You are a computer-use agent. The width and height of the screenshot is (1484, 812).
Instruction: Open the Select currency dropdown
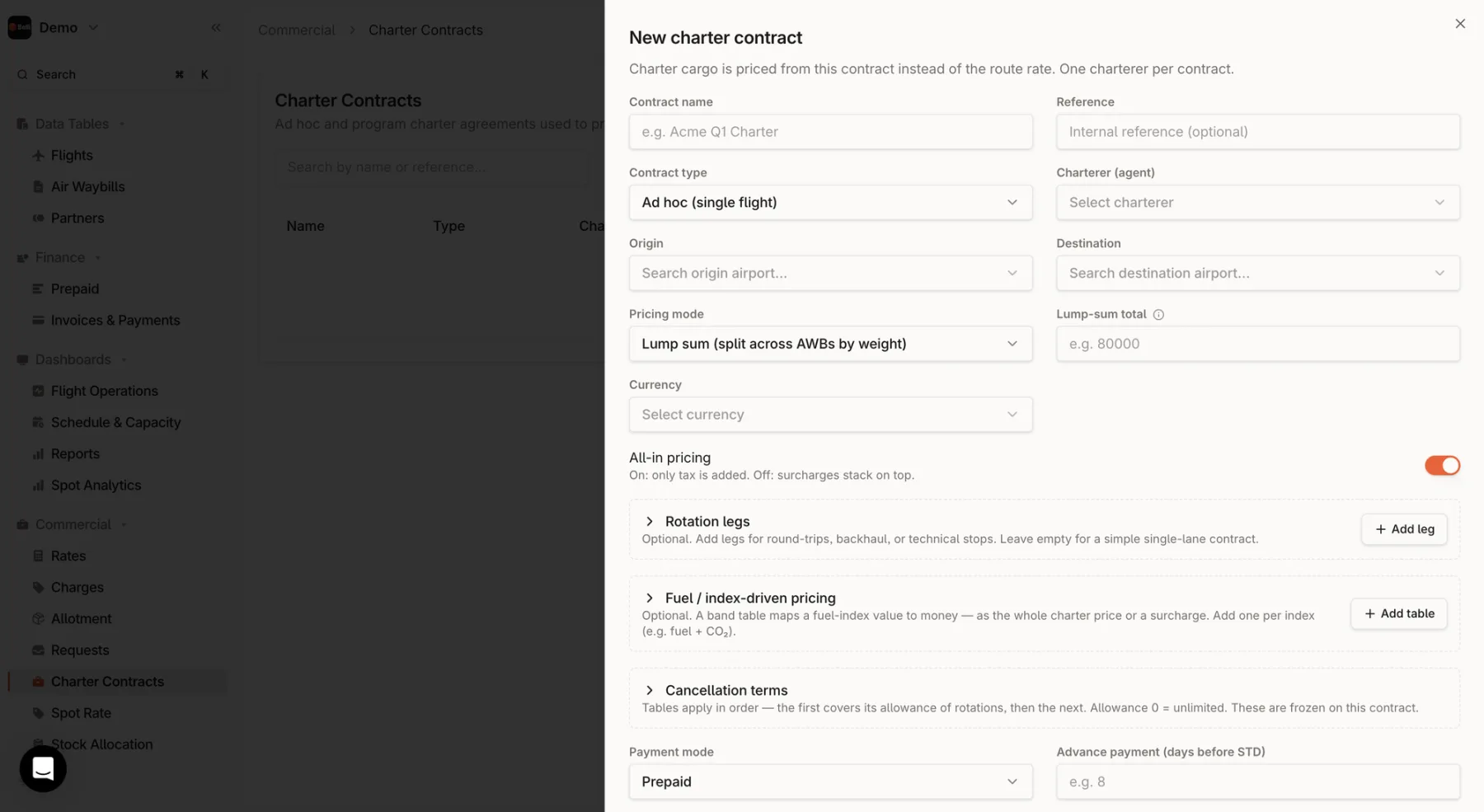click(830, 415)
